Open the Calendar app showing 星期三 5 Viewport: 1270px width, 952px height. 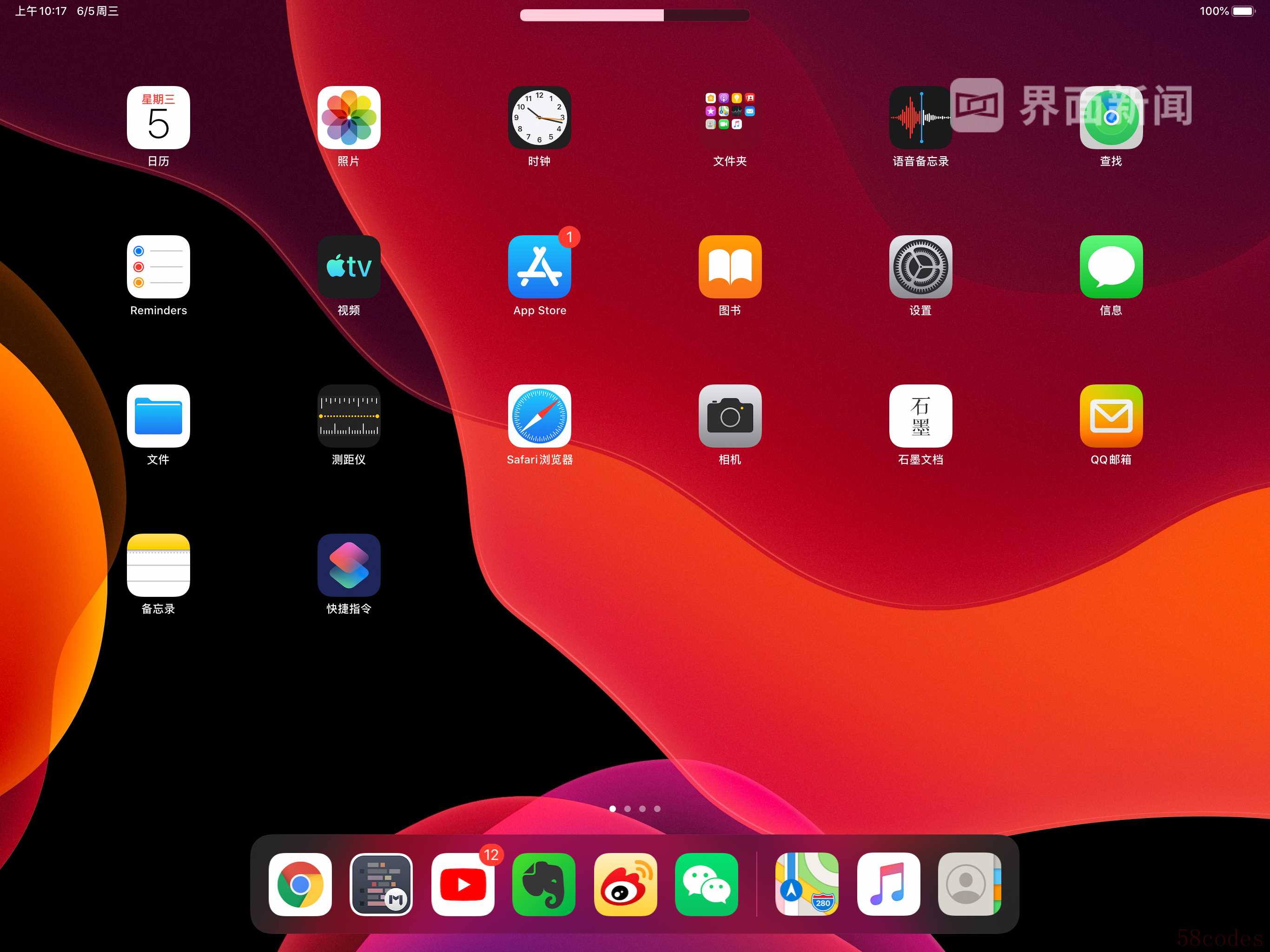159,118
